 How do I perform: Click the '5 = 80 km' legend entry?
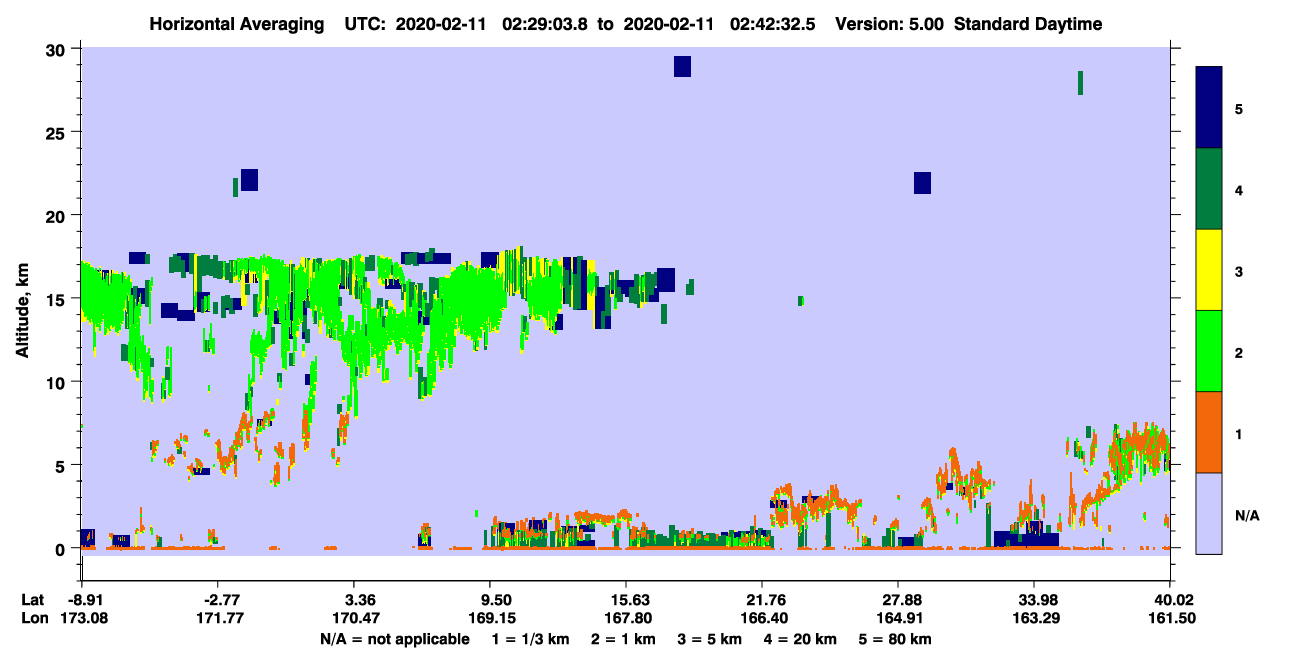(894, 639)
